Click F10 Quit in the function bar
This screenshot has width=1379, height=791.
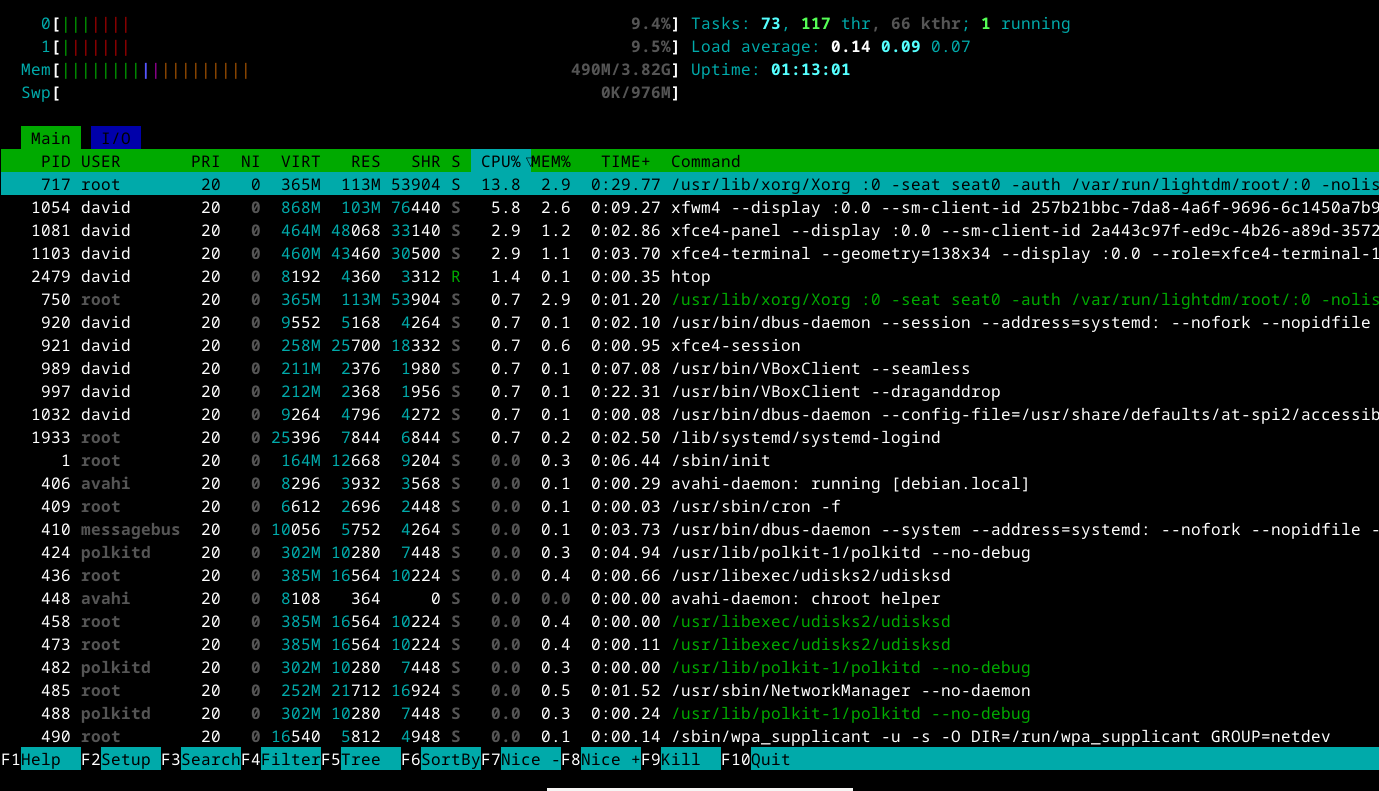[x=756, y=759]
